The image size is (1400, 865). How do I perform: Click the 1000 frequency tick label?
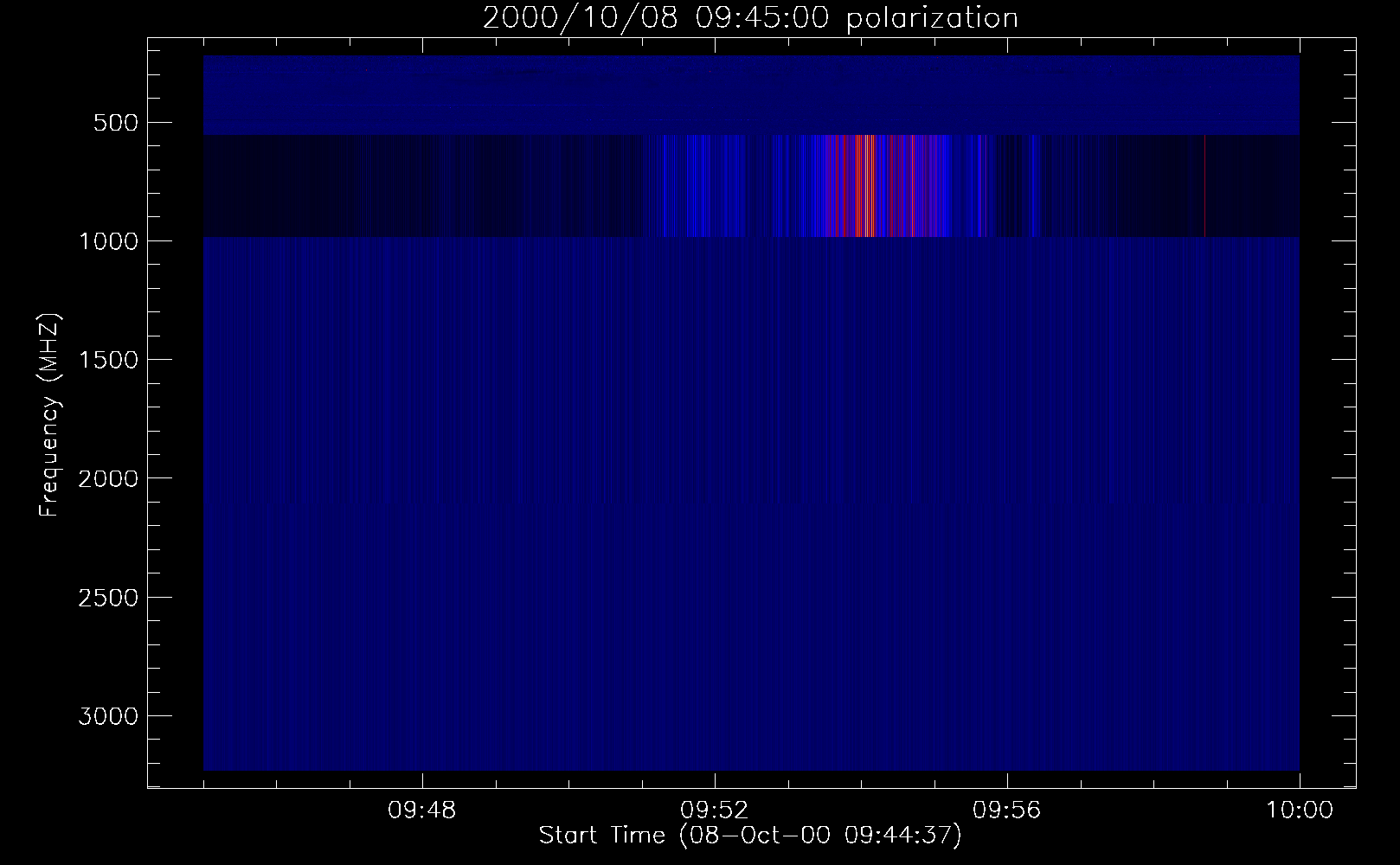click(108, 241)
